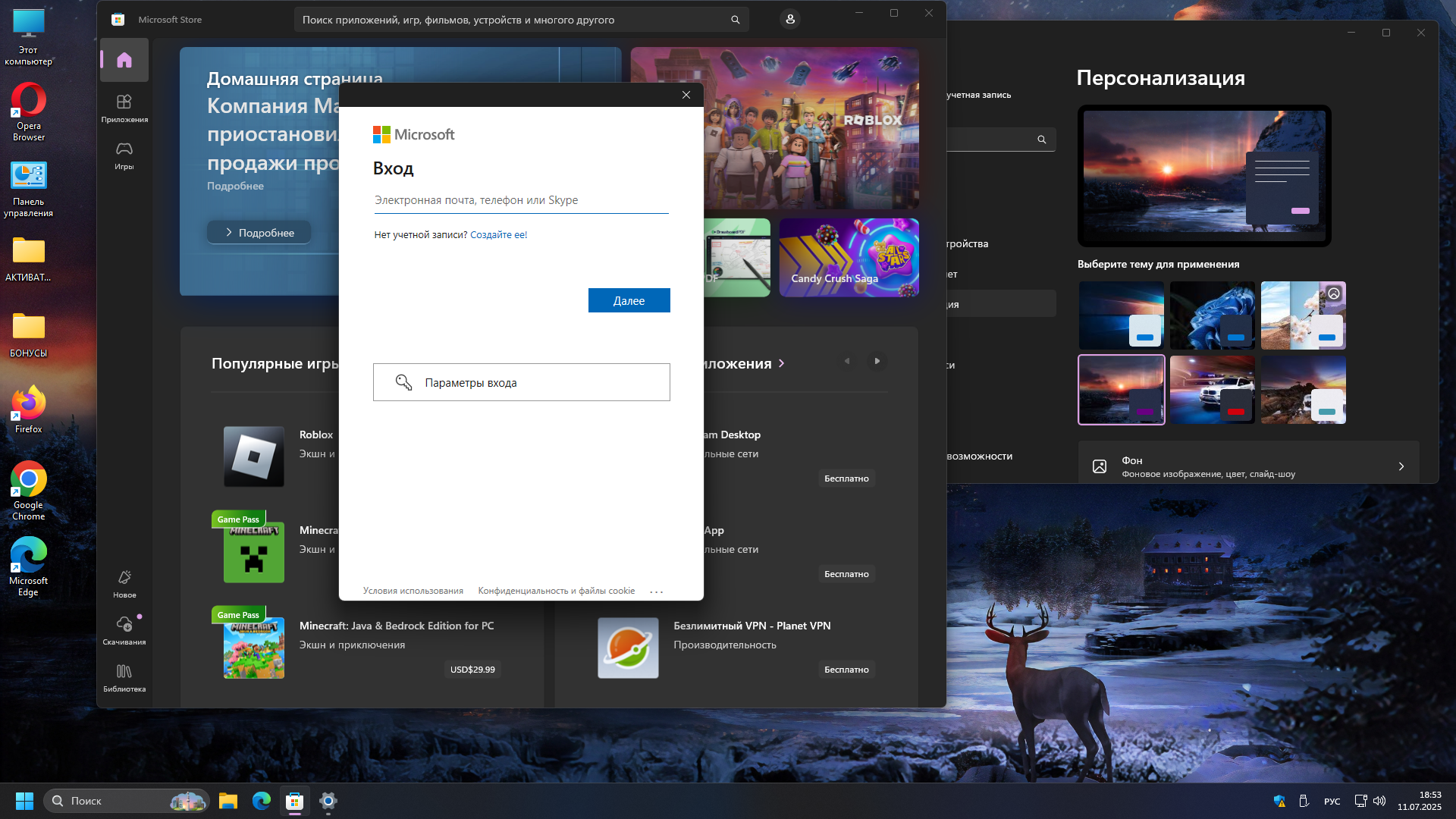The image size is (1456, 819).
Task: Launch Microsoft Edge desktop shortcut
Action: [29, 567]
